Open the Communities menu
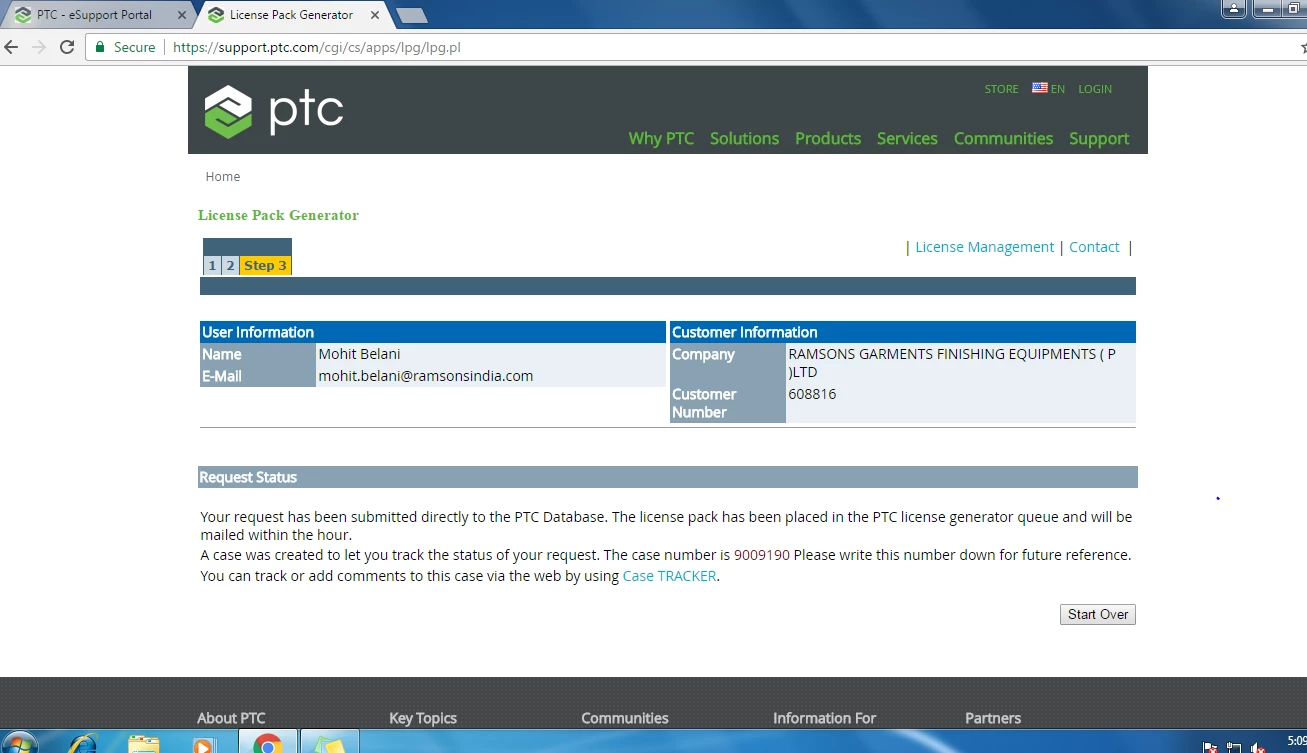1307x753 pixels. [1003, 138]
